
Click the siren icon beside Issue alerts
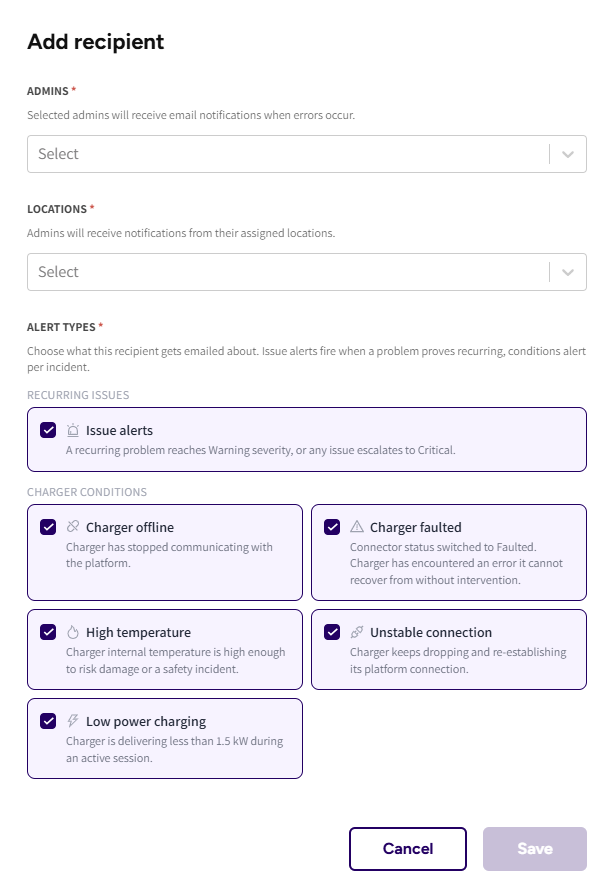click(72, 430)
